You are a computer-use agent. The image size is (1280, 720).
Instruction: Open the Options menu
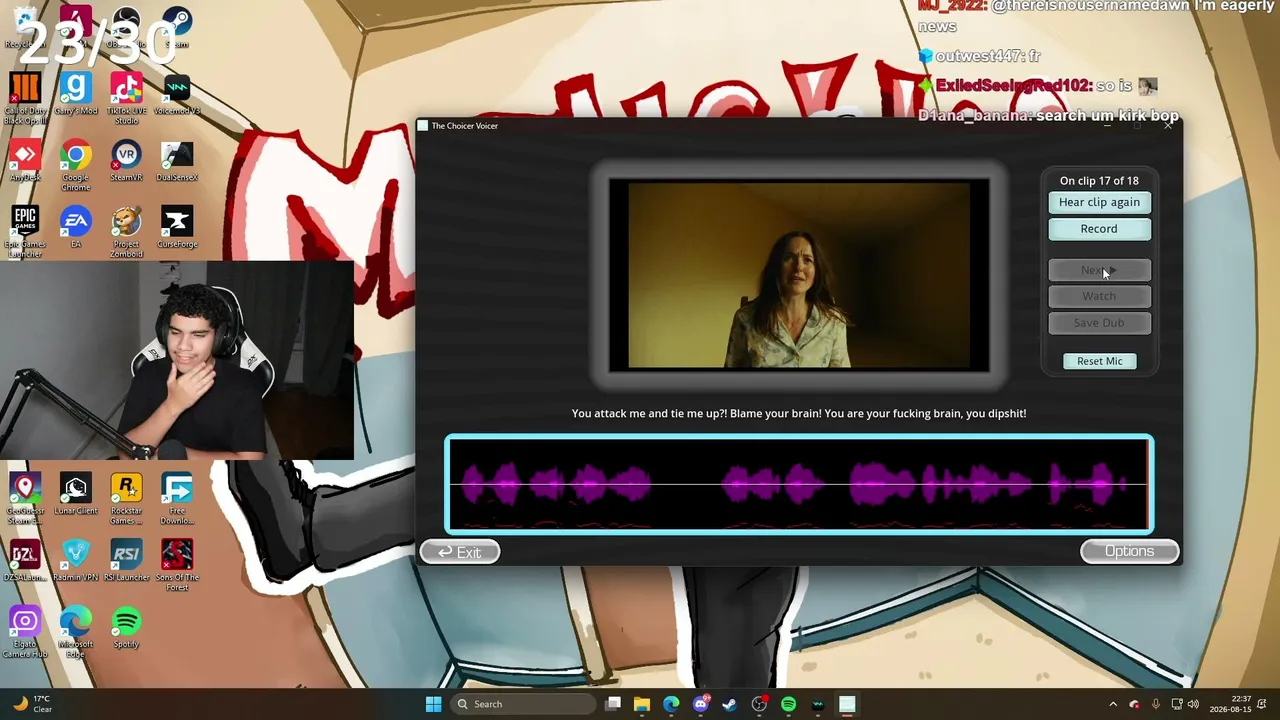pyautogui.click(x=1129, y=551)
